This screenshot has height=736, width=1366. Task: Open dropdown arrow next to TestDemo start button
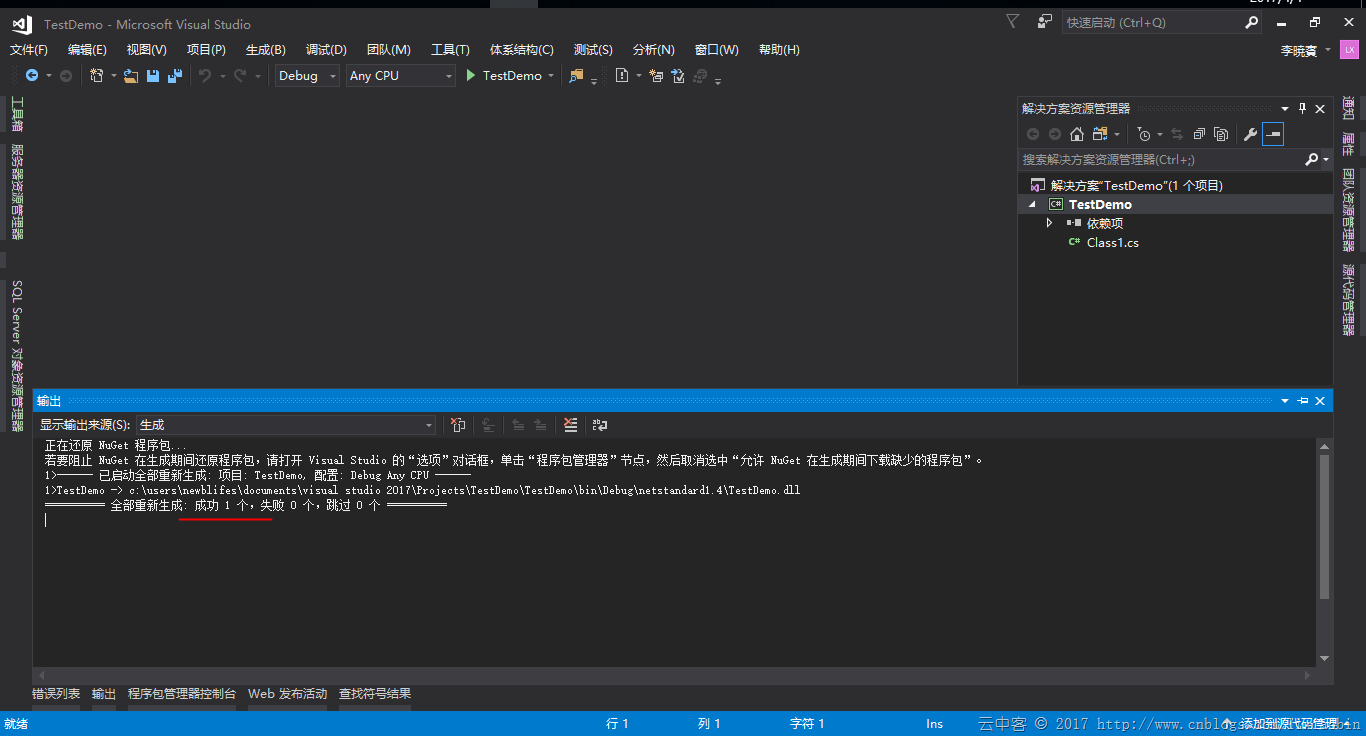(551, 76)
